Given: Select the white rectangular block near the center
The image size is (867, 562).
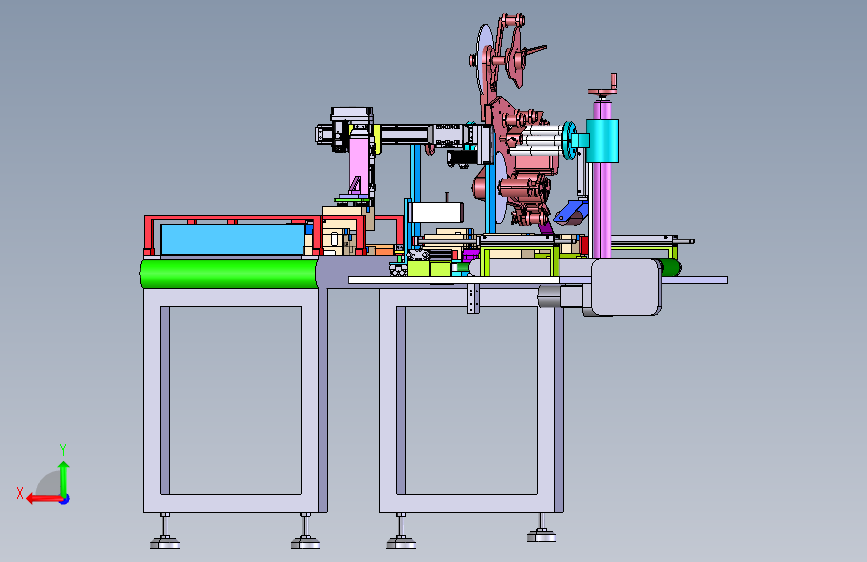Looking at the screenshot, I should tap(438, 212).
